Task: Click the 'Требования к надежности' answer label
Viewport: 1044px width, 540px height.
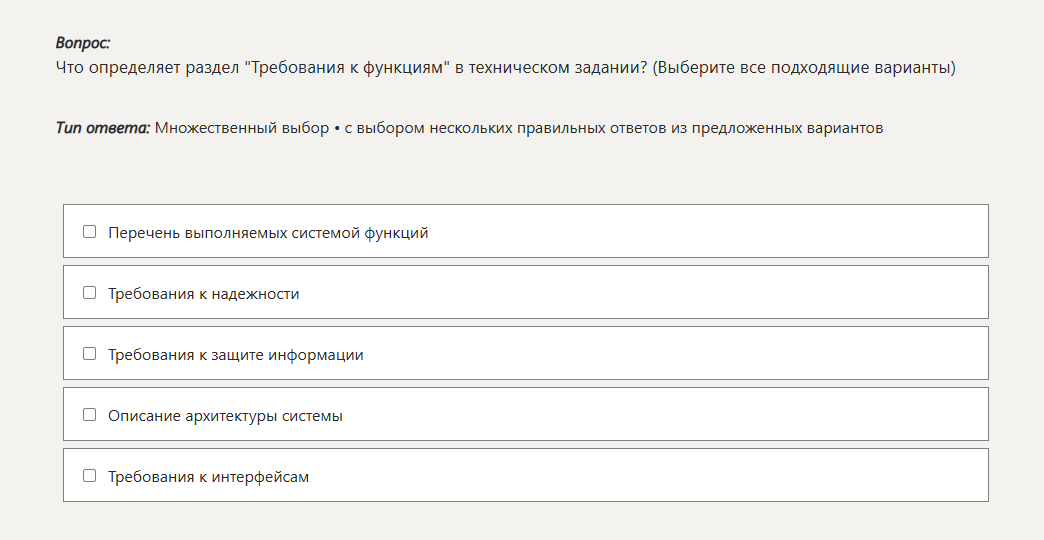Action: tap(204, 294)
